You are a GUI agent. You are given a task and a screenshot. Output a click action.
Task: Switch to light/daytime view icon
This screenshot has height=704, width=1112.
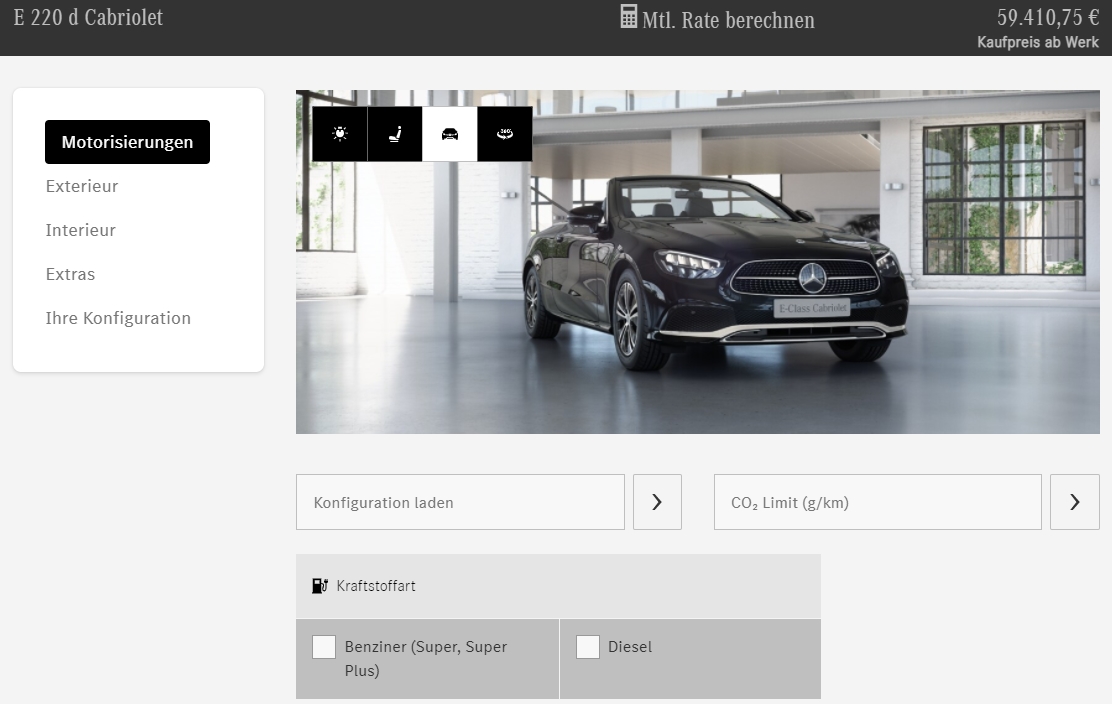[340, 134]
